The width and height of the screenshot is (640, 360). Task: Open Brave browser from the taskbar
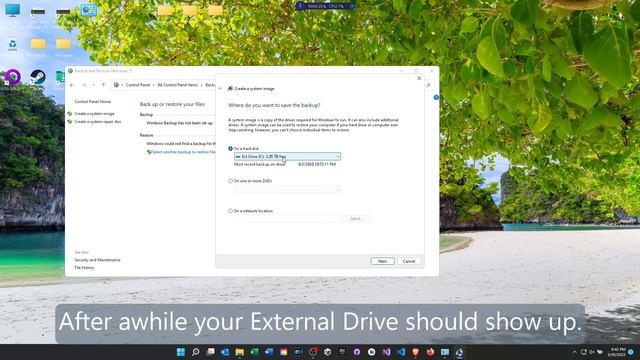pos(416,352)
